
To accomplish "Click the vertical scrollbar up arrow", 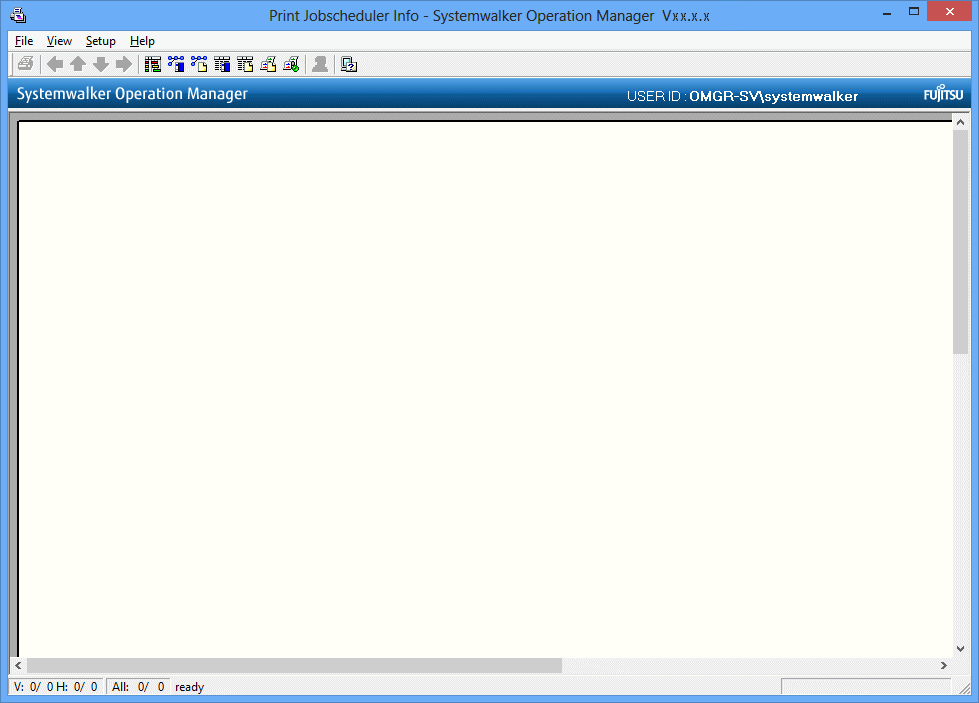I will point(960,122).
